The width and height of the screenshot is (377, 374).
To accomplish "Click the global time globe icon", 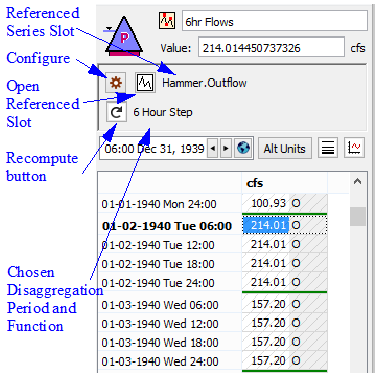I will click(243, 148).
